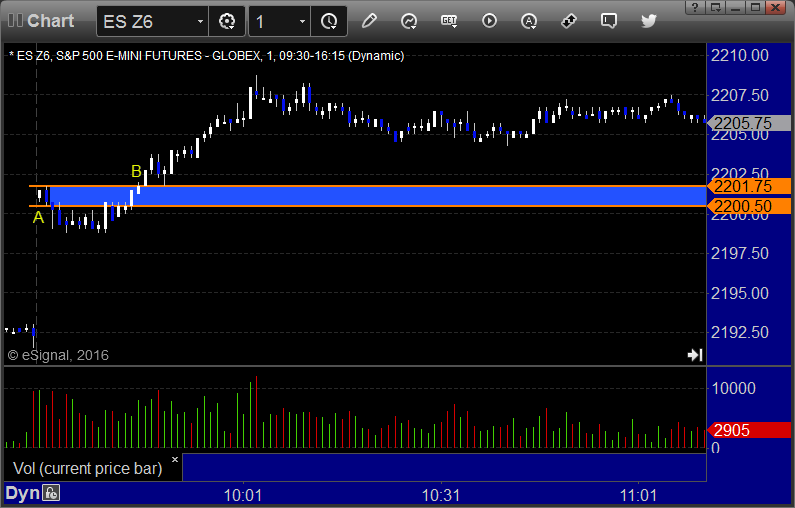The height and width of the screenshot is (508, 795).
Task: Click the 11:01 time axis label
Action: (638, 495)
